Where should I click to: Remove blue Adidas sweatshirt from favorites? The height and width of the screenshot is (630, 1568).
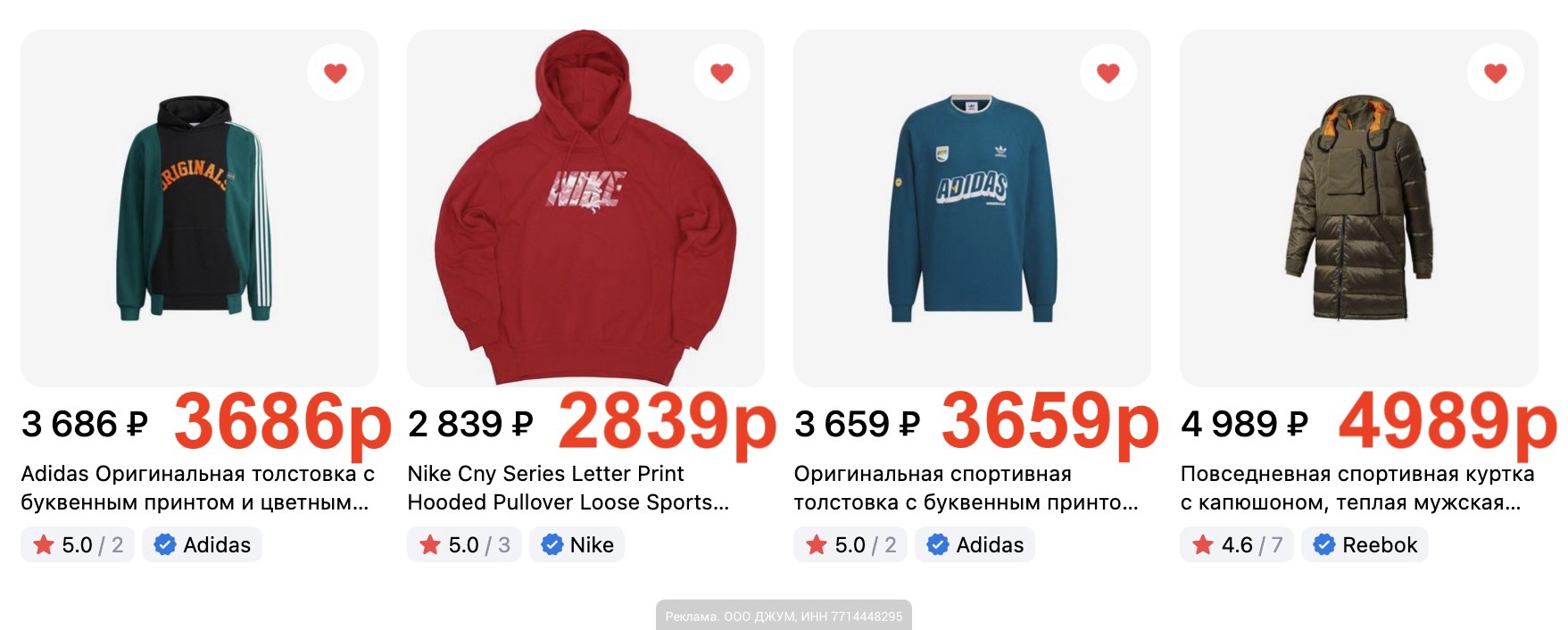pos(1108,72)
